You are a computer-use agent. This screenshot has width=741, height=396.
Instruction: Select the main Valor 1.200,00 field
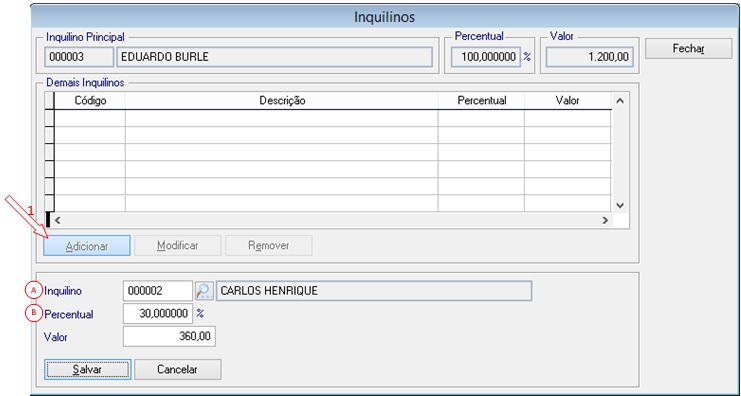point(590,57)
